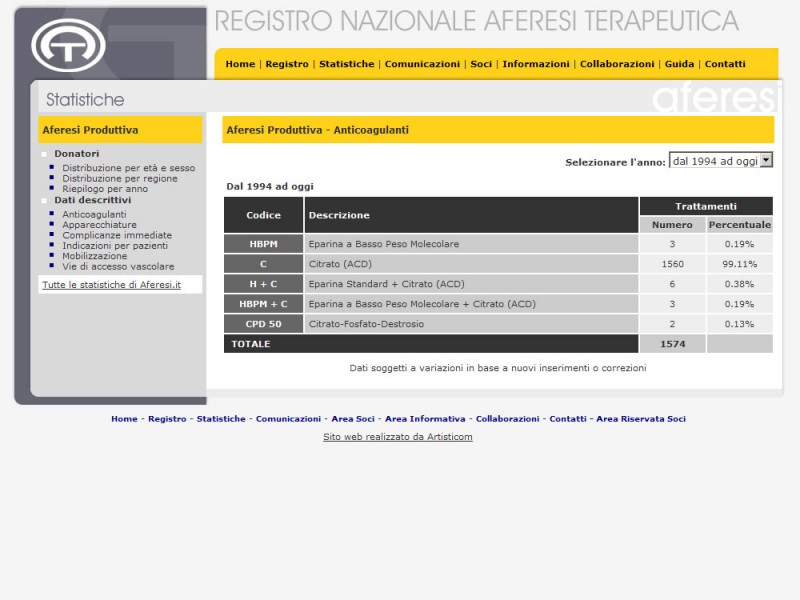The width and height of the screenshot is (800, 600).
Task: Click Eparina Standard + Citrato (ACD) description
Action: (471, 284)
